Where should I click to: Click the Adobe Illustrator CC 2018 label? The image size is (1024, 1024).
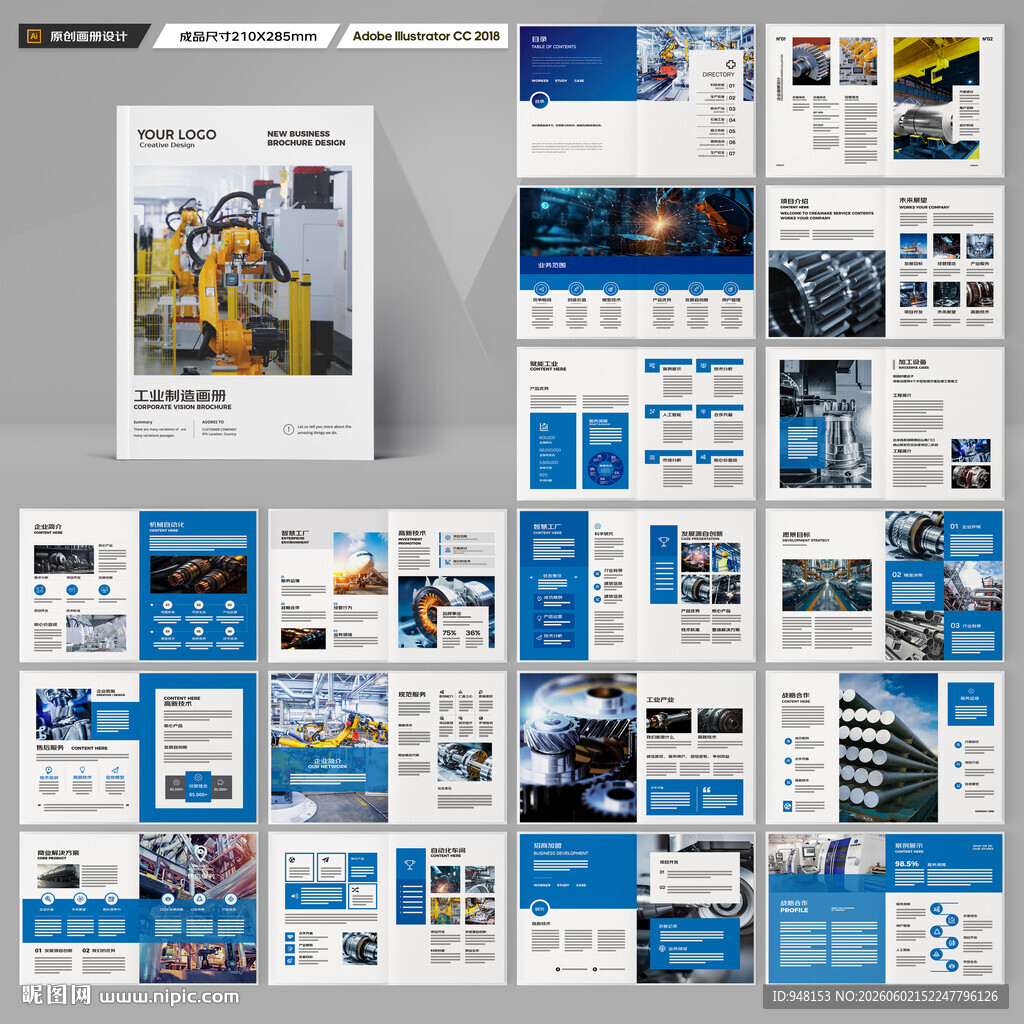pos(426,36)
